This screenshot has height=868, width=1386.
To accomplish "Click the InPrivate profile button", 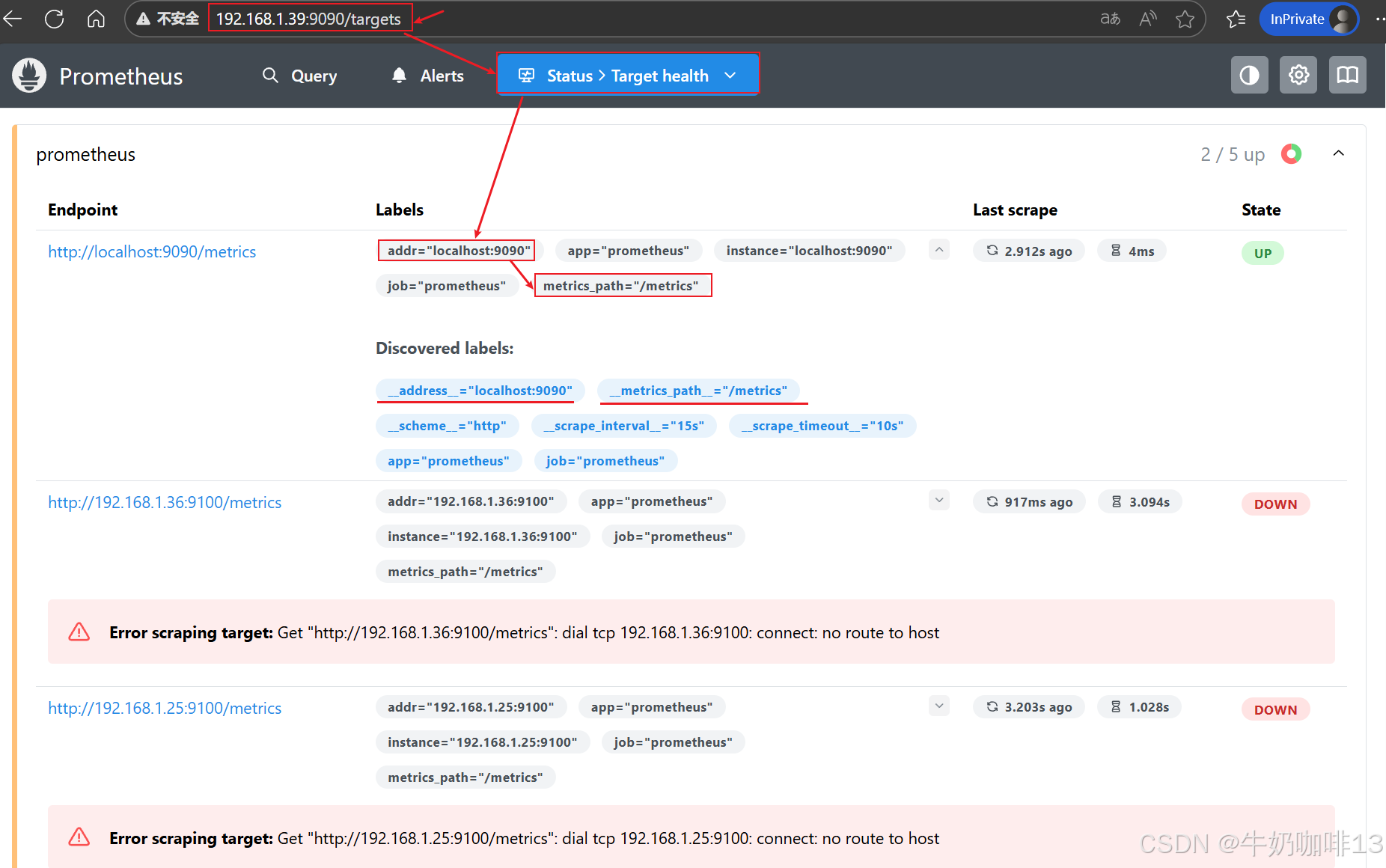I will pos(1309,19).
